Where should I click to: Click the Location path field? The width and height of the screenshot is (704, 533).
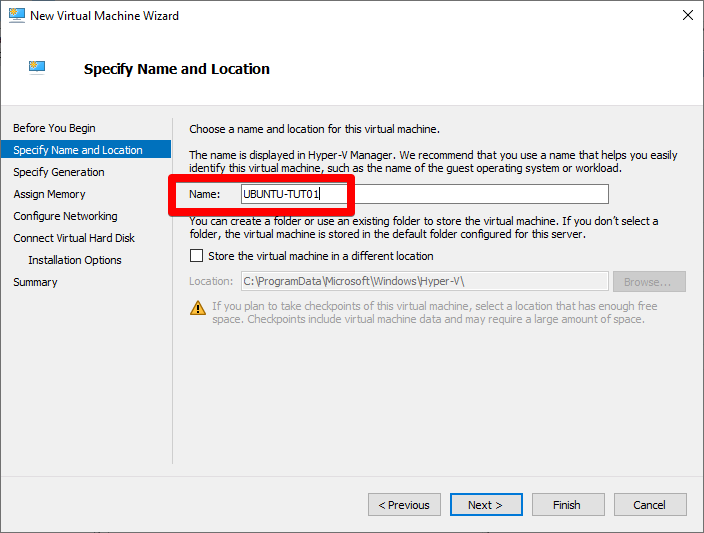click(425, 281)
